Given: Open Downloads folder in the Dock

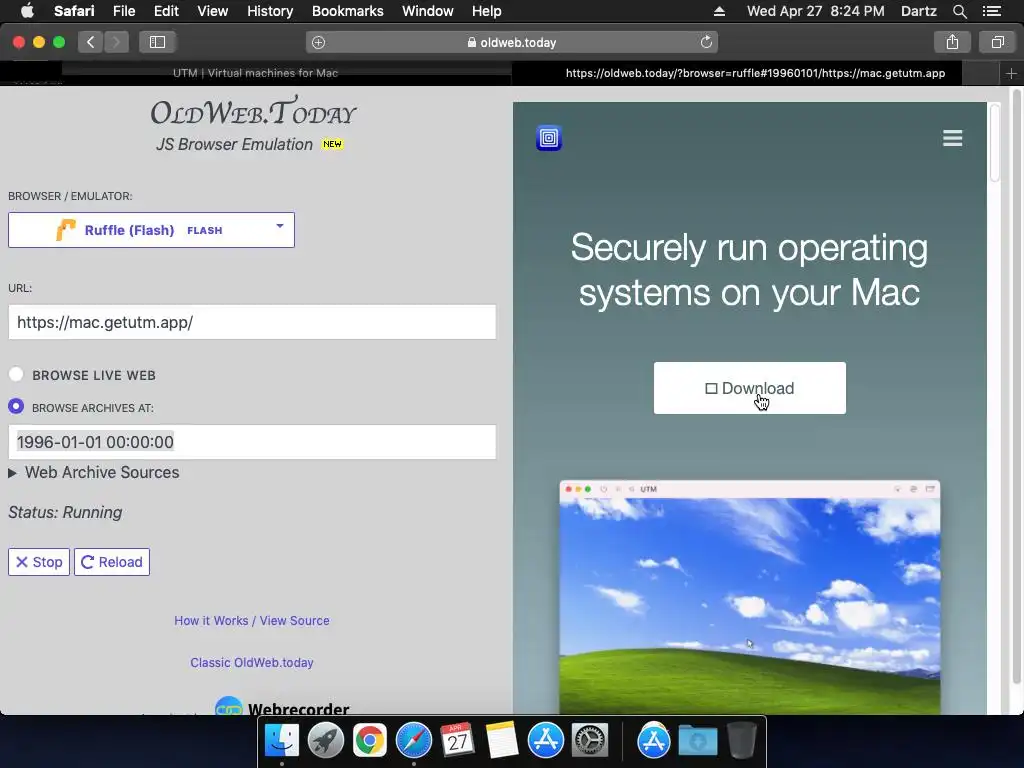Looking at the screenshot, I should (697, 741).
